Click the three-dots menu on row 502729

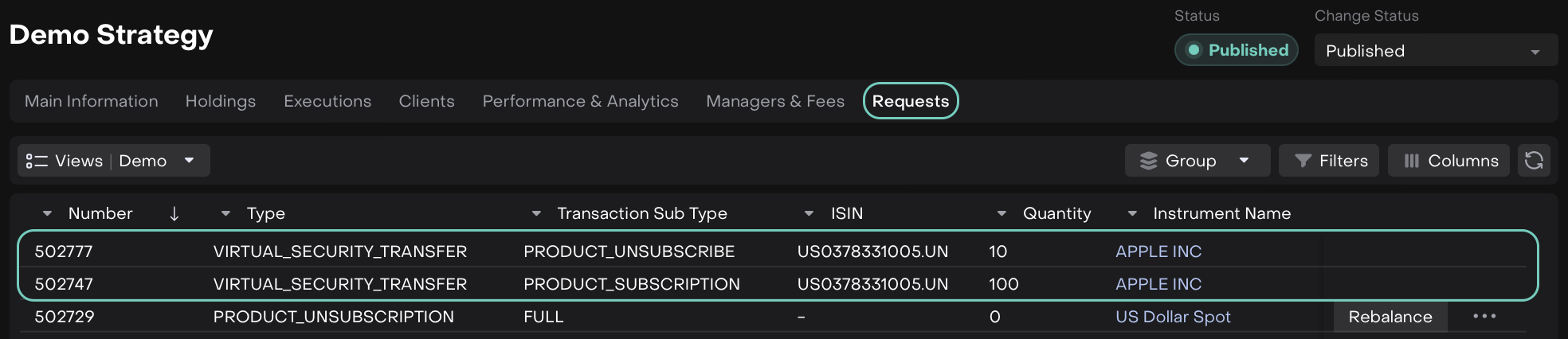pos(1484,317)
